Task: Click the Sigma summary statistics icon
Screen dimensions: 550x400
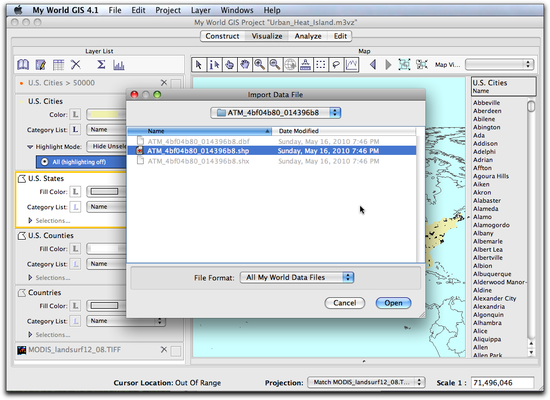Action: [x=101, y=65]
